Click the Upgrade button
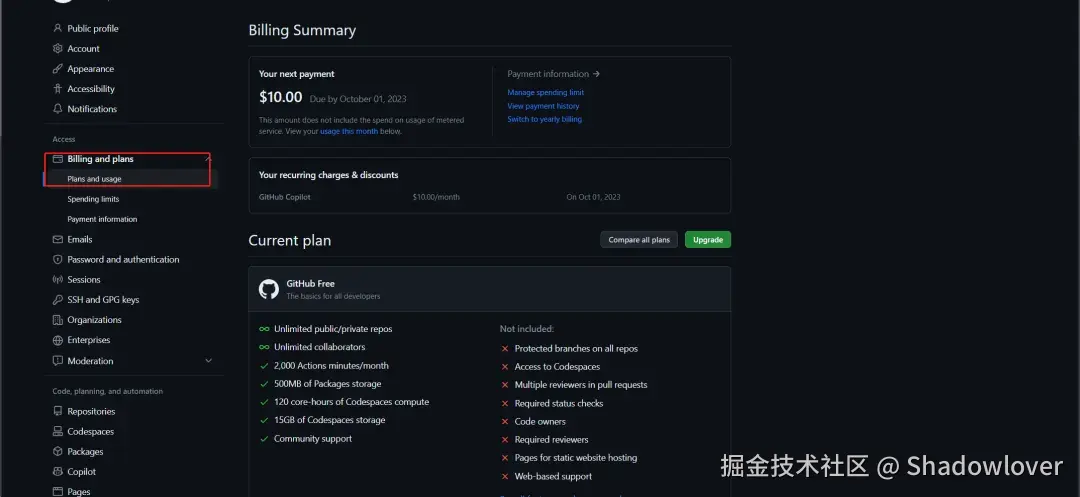The width and height of the screenshot is (1080, 497). tap(707, 240)
